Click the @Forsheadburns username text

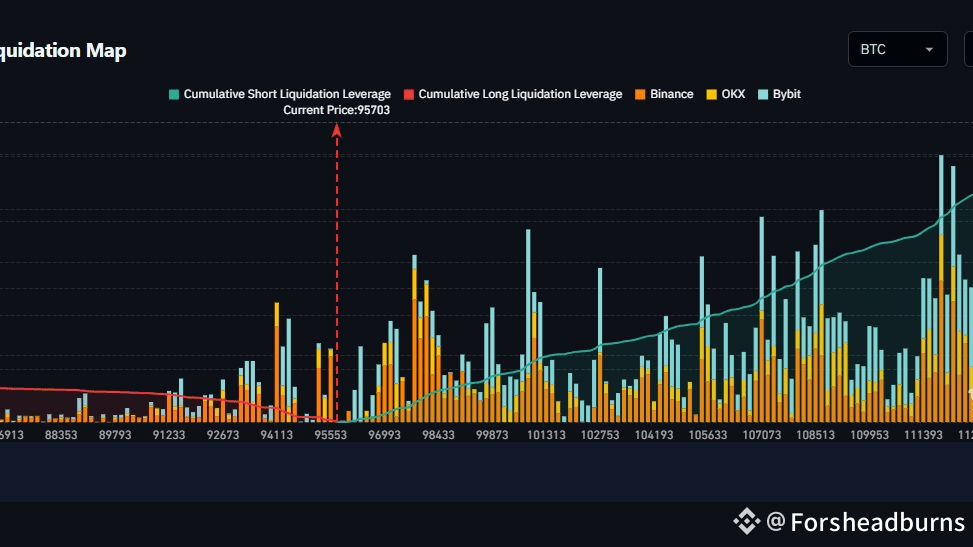866,521
